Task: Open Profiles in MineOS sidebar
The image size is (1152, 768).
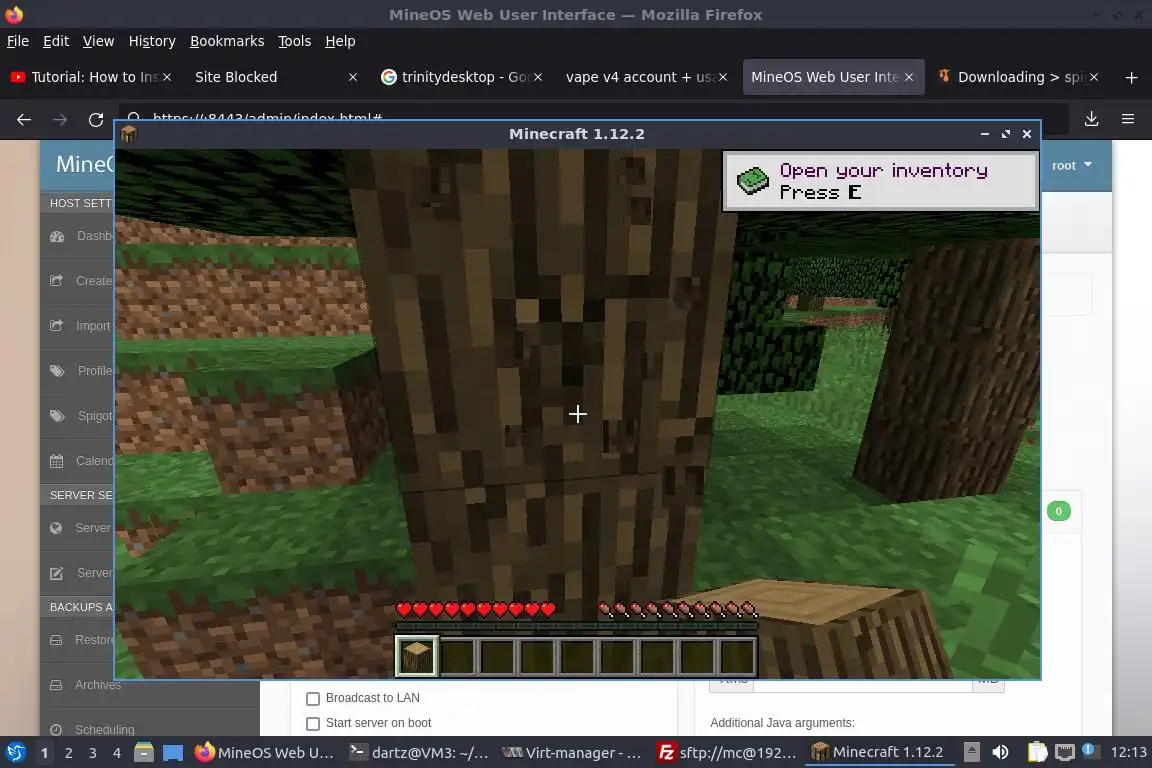Action: pyautogui.click(x=79, y=370)
